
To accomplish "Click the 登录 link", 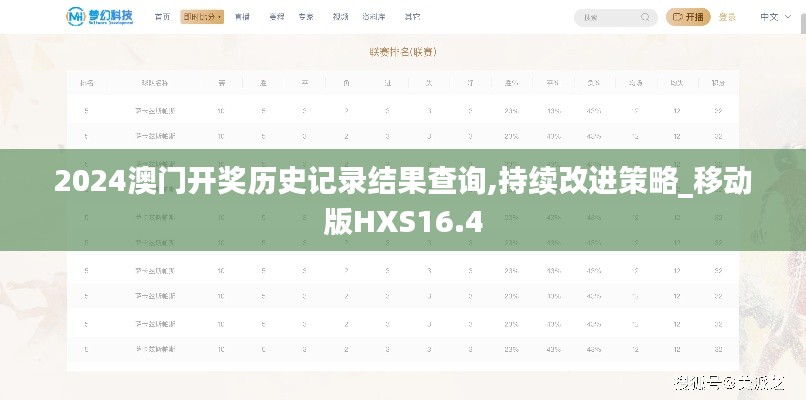I will (x=727, y=17).
